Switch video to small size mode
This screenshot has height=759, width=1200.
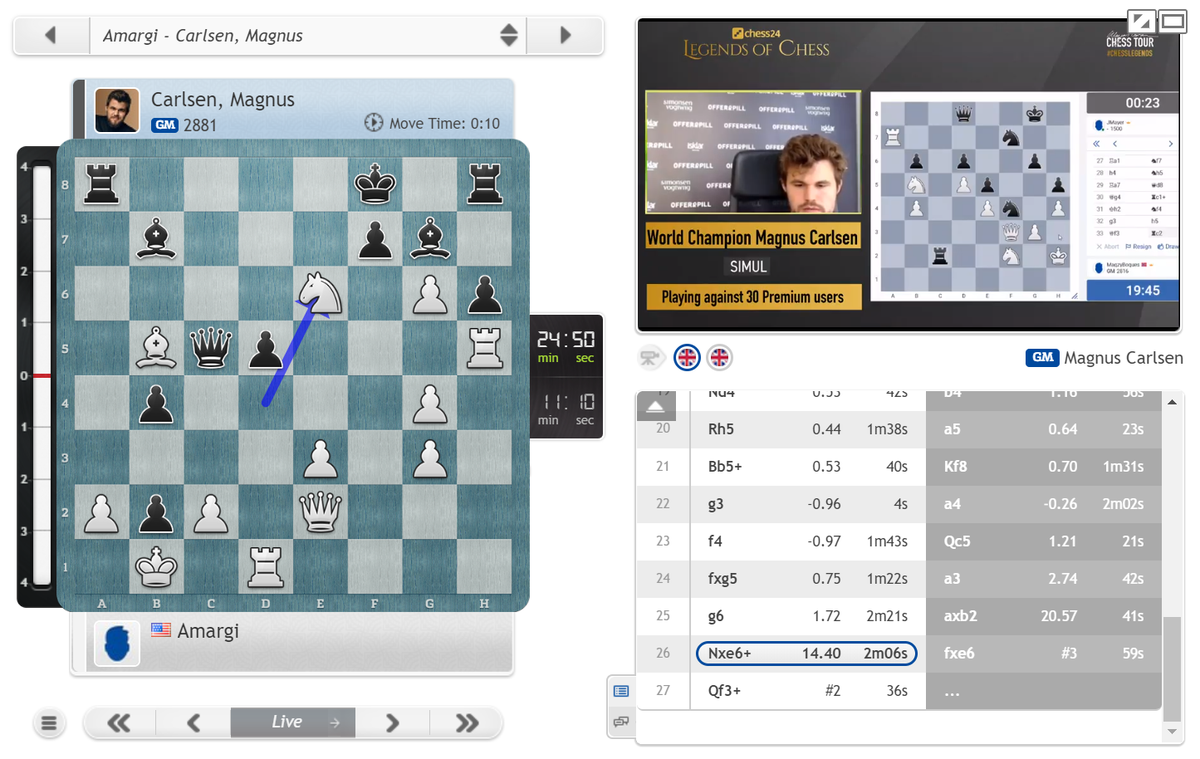click(1140, 21)
